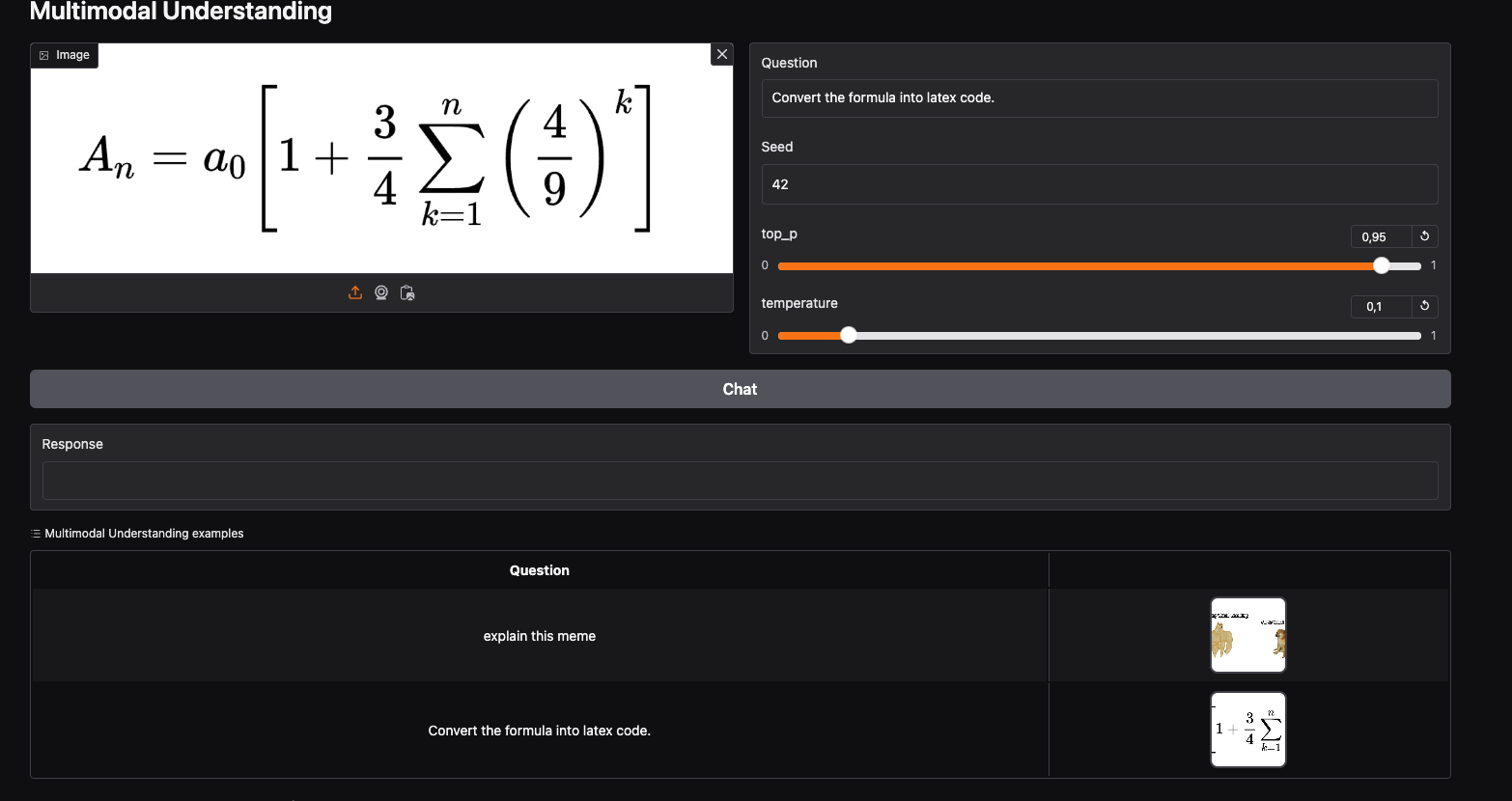1512x801 pixels.
Task: Click the doge meme example thumbnail
Action: point(1247,635)
